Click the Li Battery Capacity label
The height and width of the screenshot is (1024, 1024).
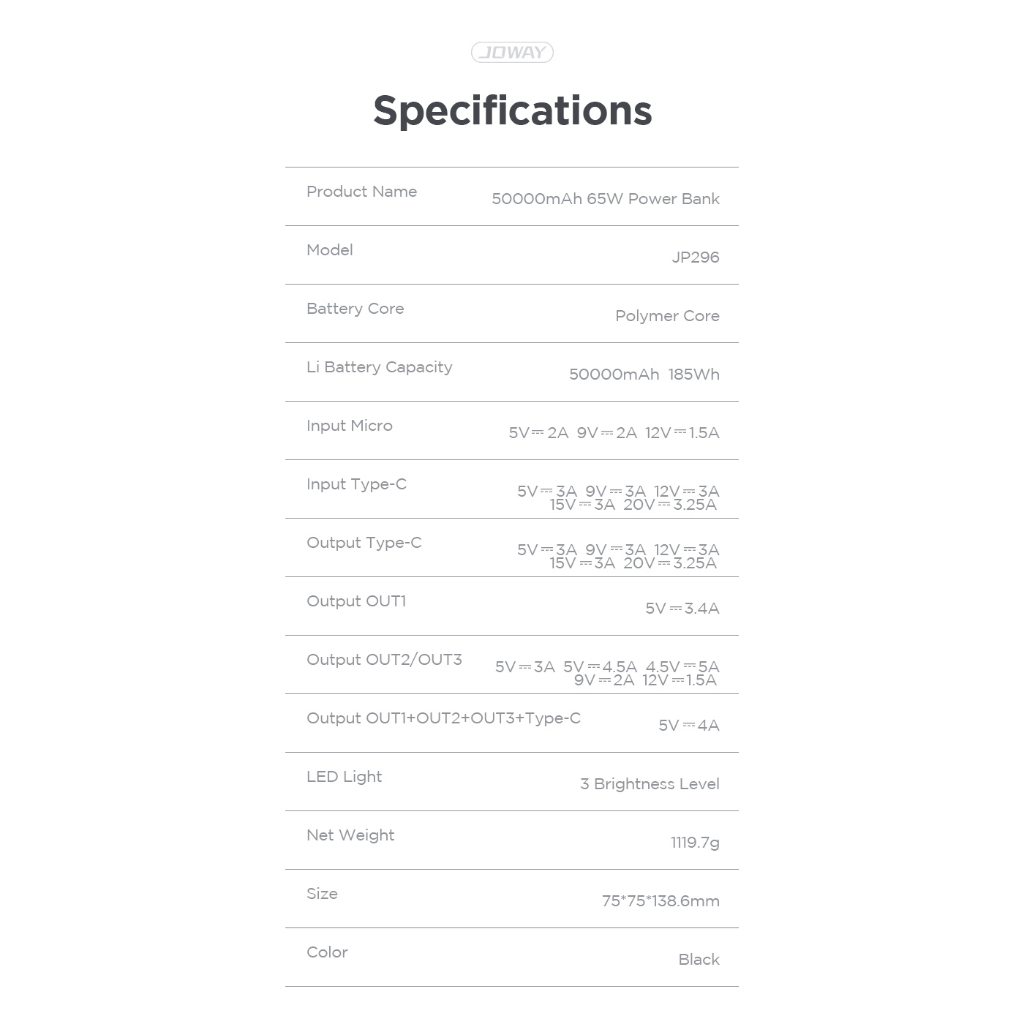pos(379,367)
